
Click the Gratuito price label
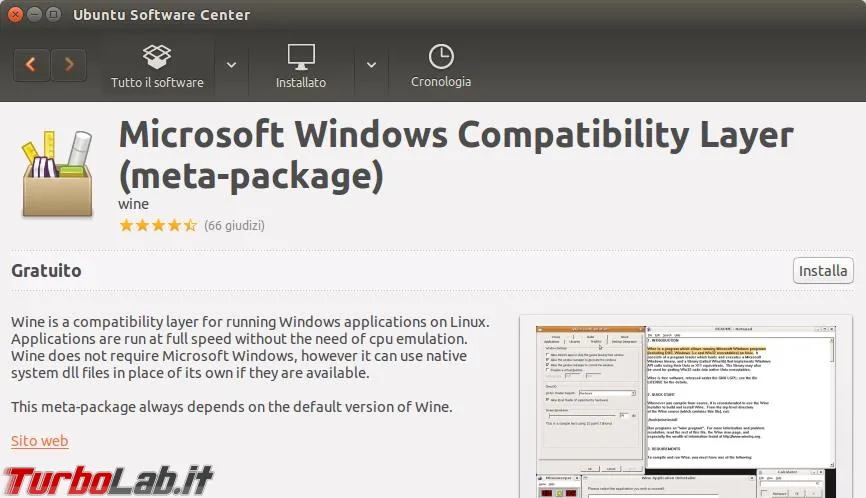(46, 271)
